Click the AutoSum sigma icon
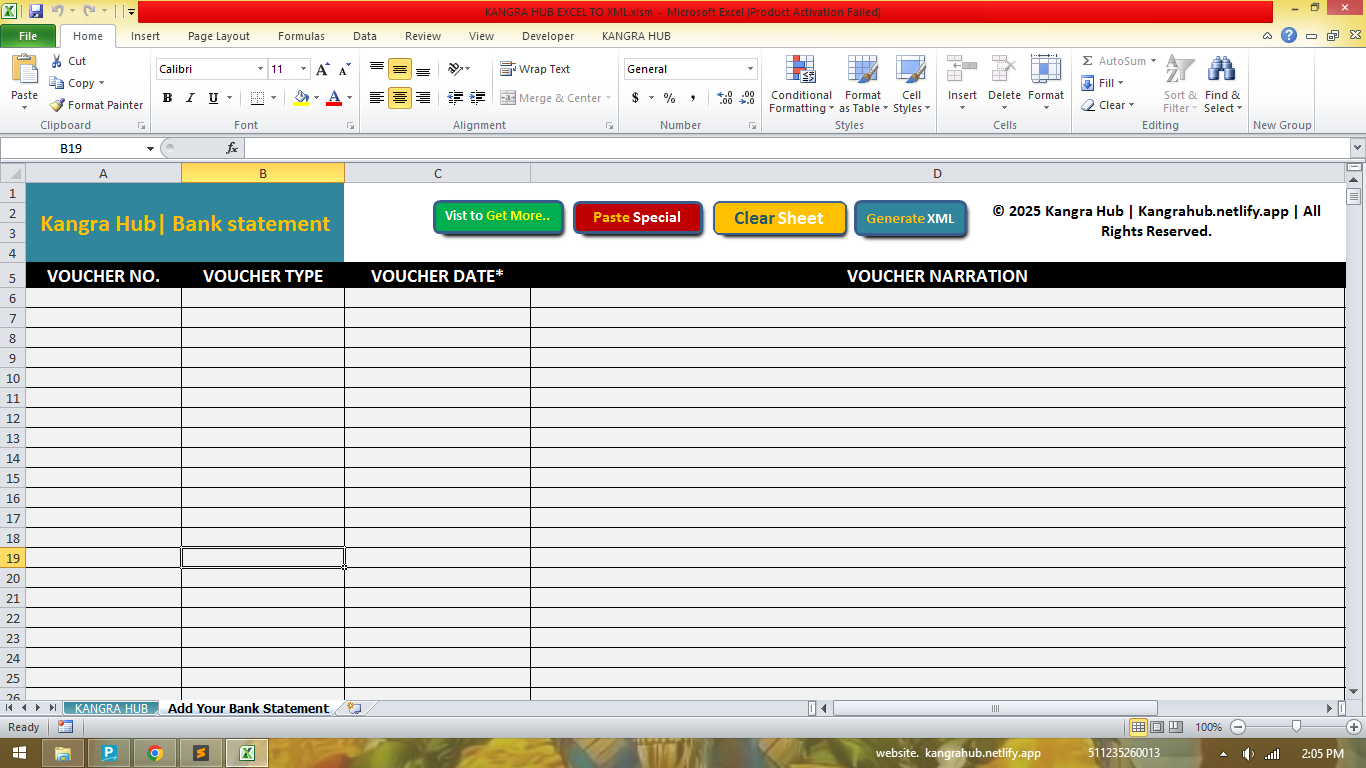1366x768 pixels. [1088, 61]
